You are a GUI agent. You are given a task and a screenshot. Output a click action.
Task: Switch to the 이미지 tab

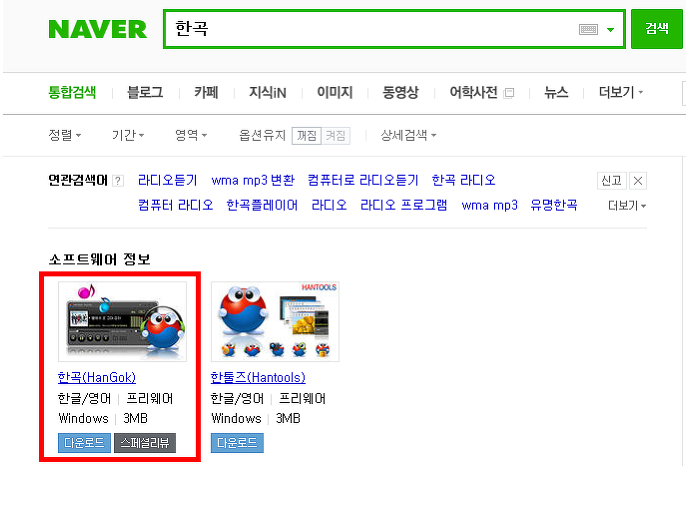[x=335, y=93]
